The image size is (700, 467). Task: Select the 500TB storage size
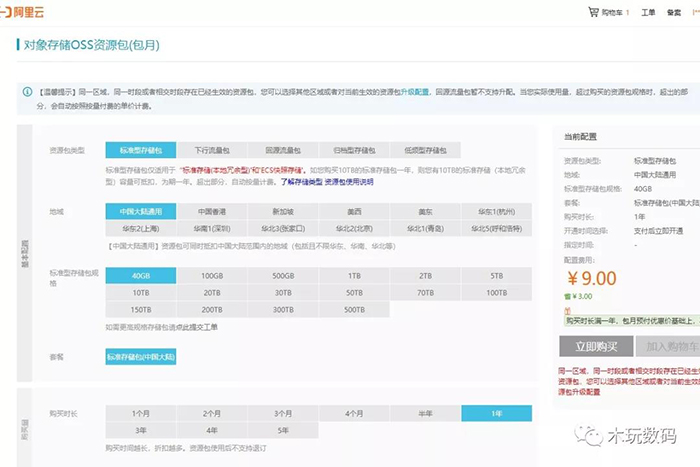354,309
